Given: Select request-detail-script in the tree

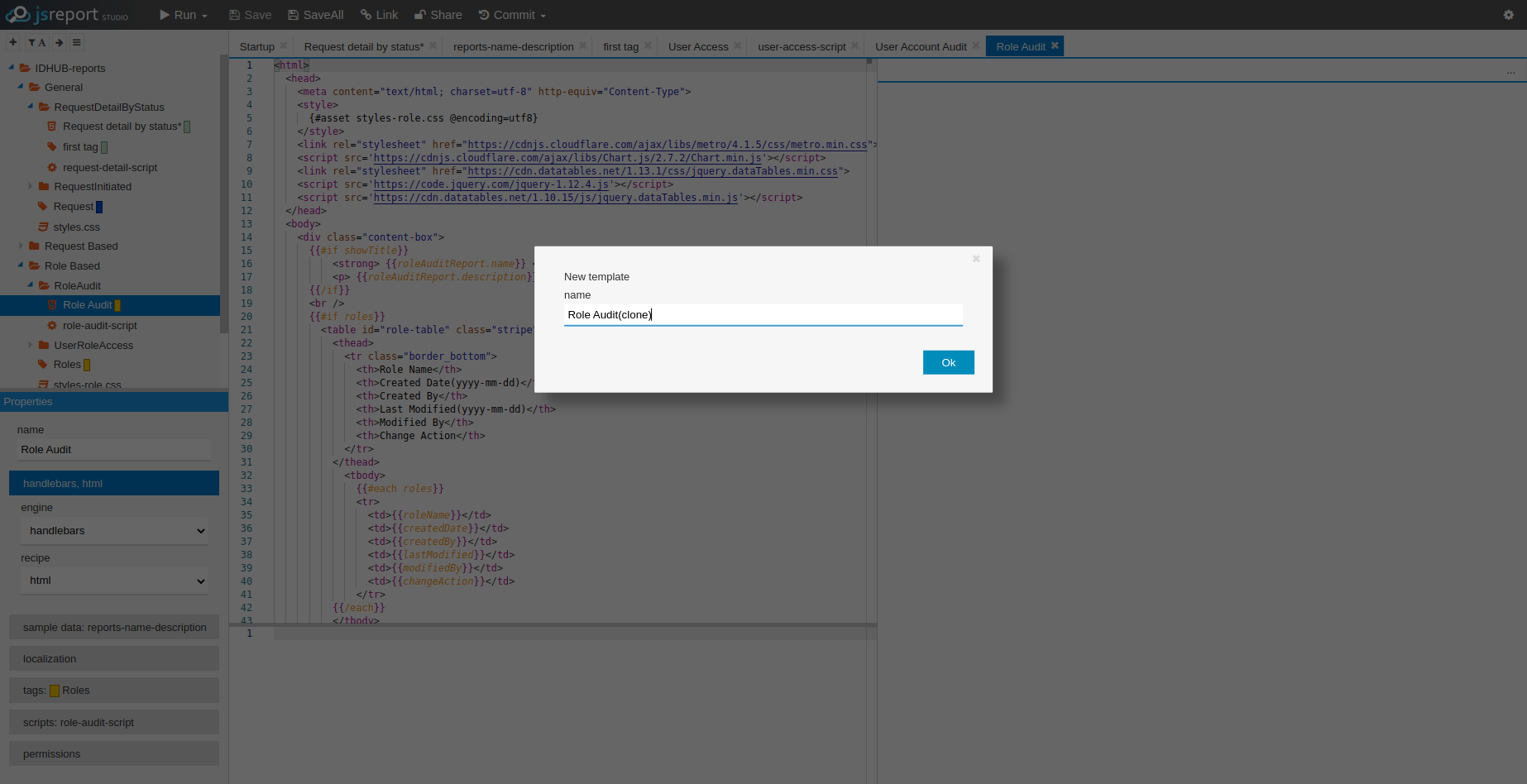Looking at the screenshot, I should point(109,167).
